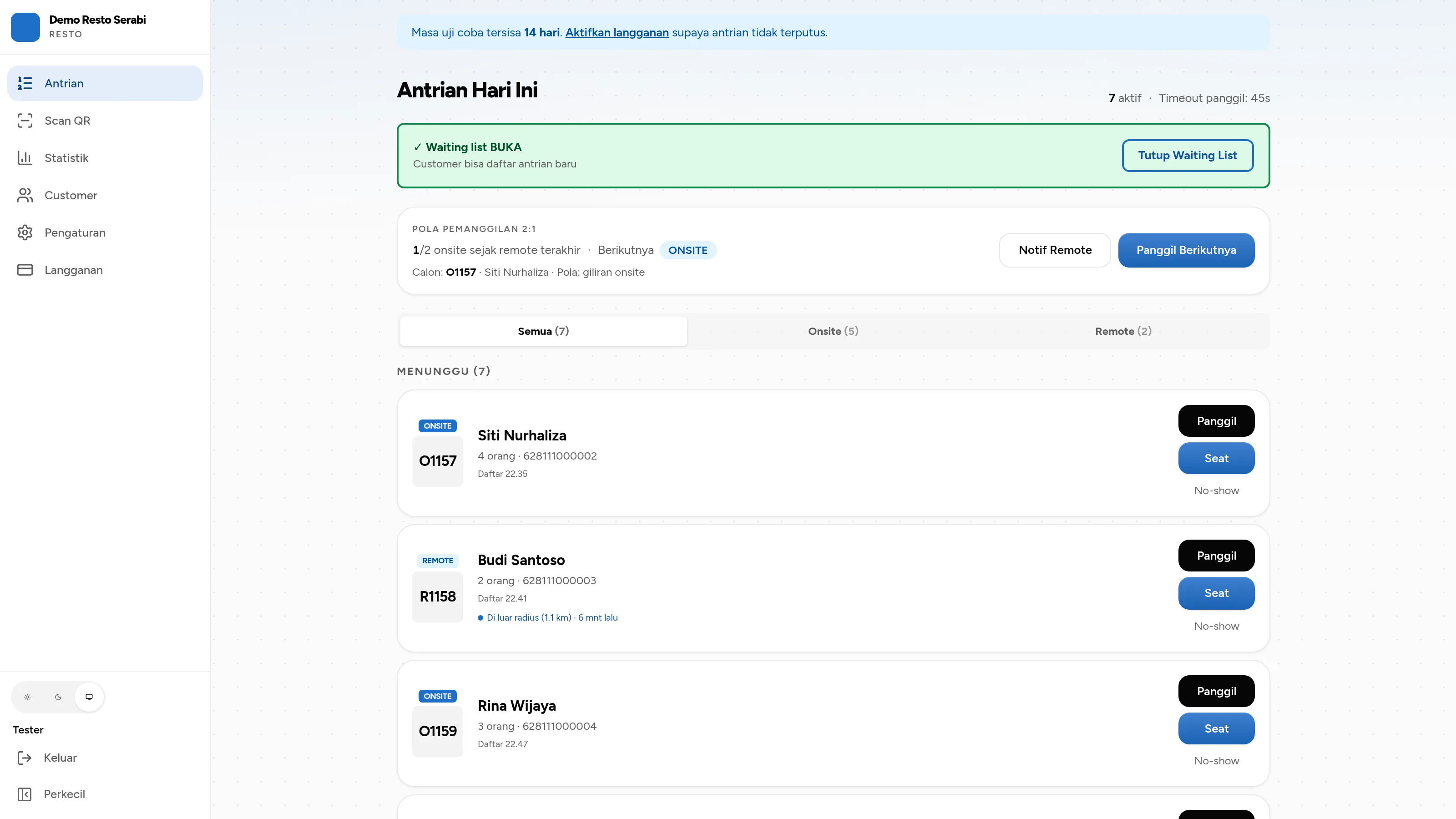This screenshot has height=819, width=1456.
Task: Click 'Daftar 22.35' registration time
Action: (x=502, y=474)
